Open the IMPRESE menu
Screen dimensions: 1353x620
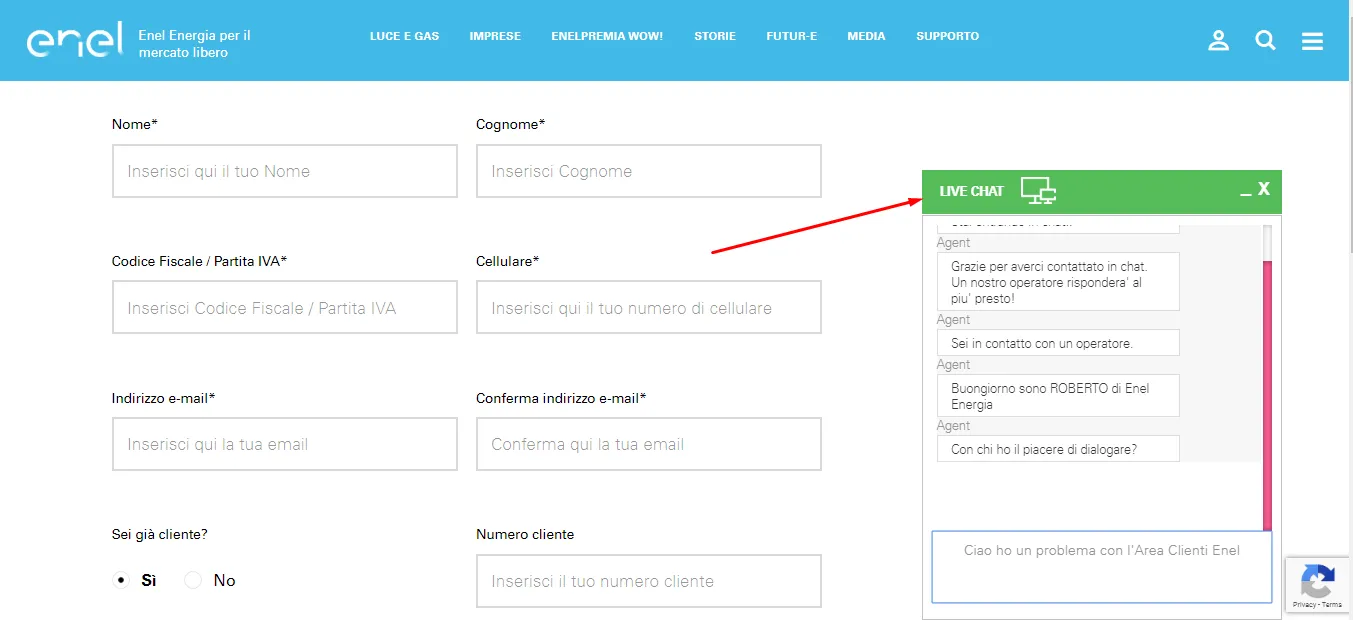point(495,36)
